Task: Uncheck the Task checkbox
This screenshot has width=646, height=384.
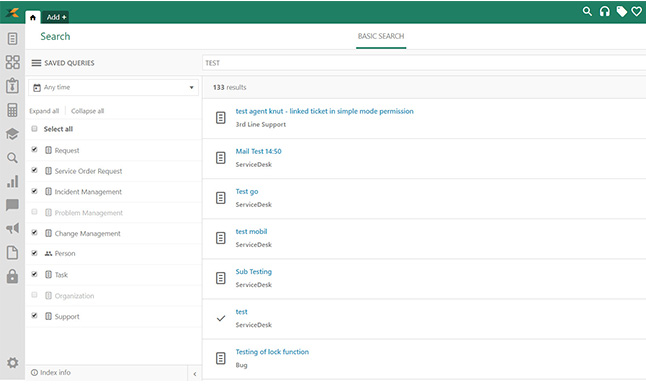Action: pos(35,274)
